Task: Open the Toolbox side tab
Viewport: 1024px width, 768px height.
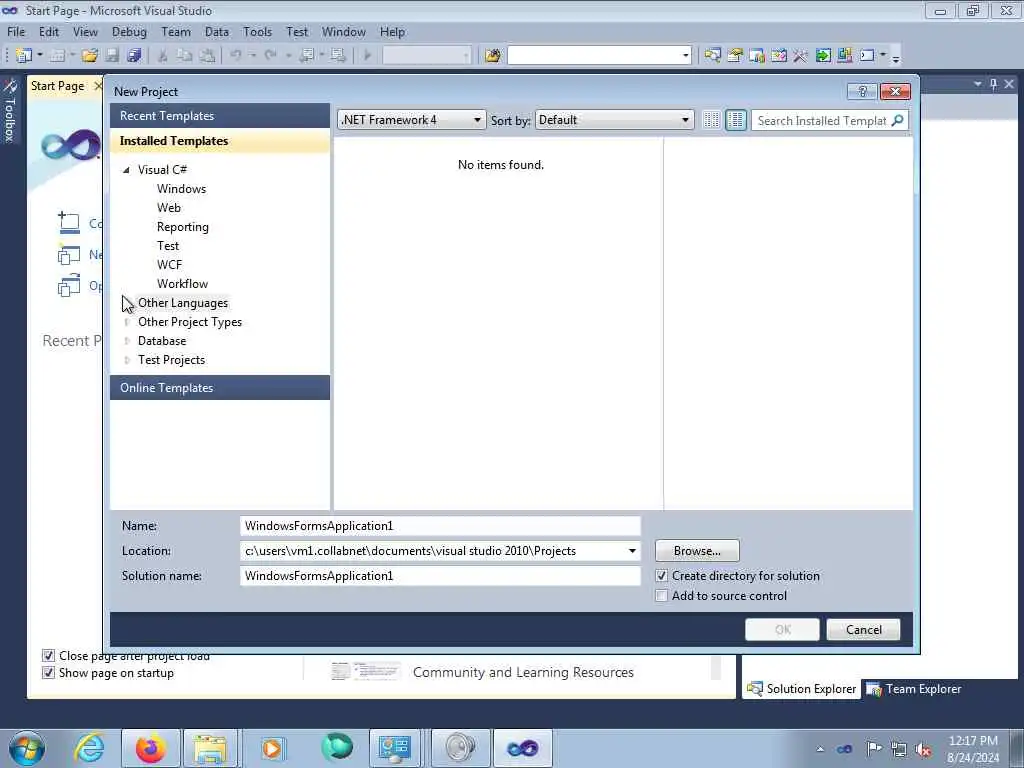Action: tap(10, 110)
